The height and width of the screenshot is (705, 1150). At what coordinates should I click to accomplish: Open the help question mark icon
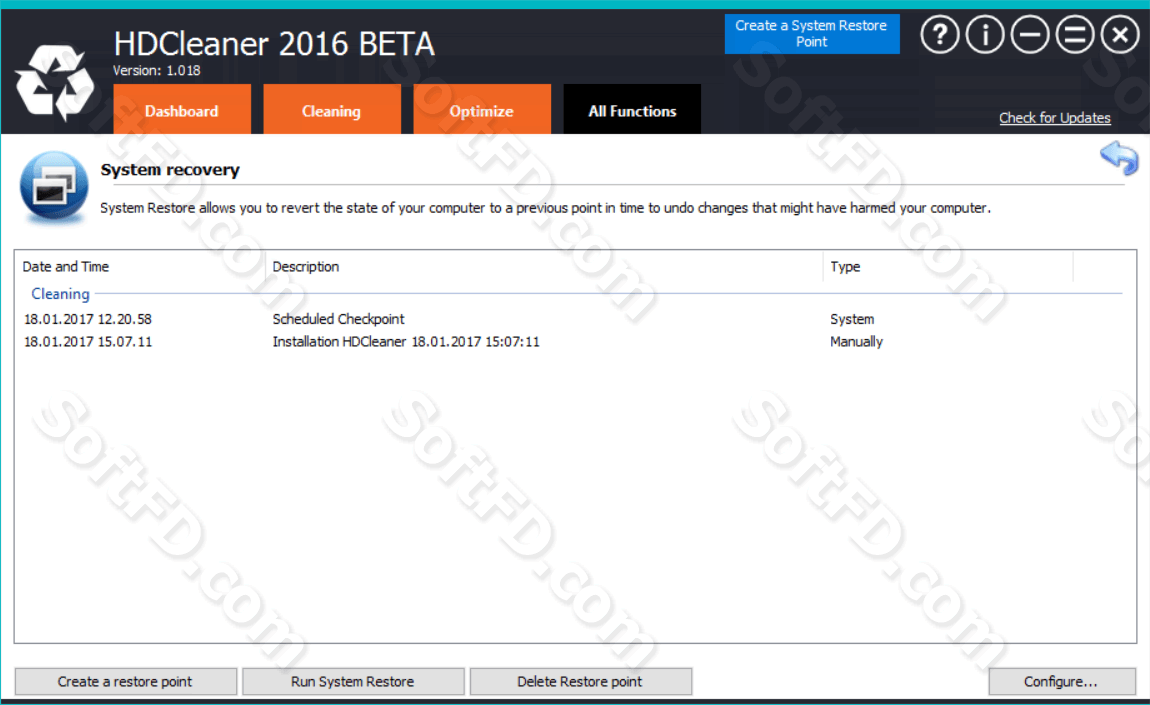pos(940,34)
